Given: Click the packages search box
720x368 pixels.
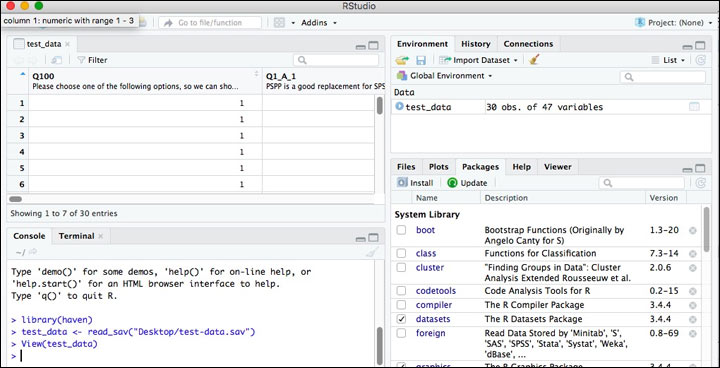Looking at the screenshot, I should pyautogui.click(x=641, y=183).
